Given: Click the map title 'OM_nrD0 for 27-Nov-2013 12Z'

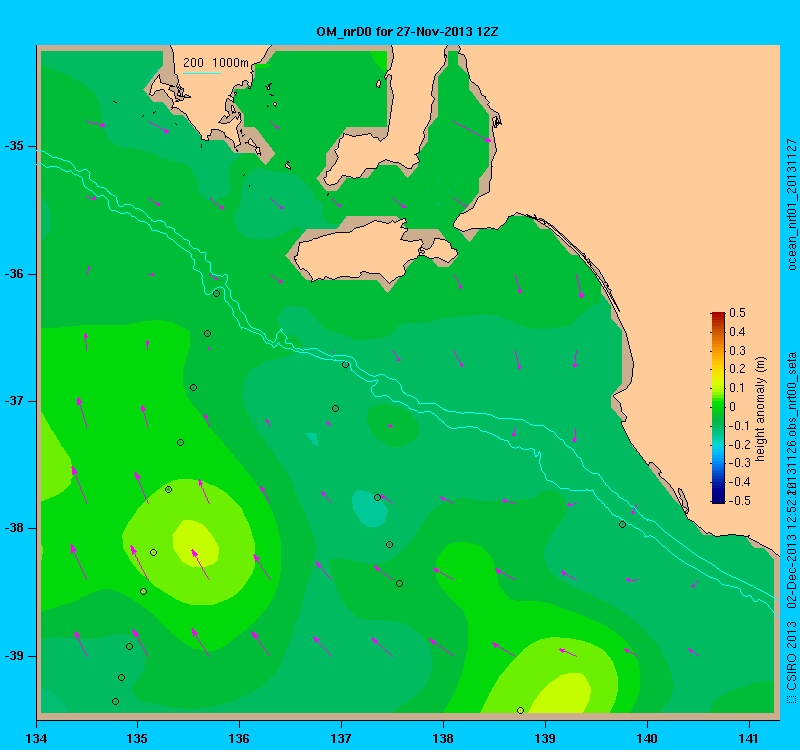Looking at the screenshot, I should point(407,32).
